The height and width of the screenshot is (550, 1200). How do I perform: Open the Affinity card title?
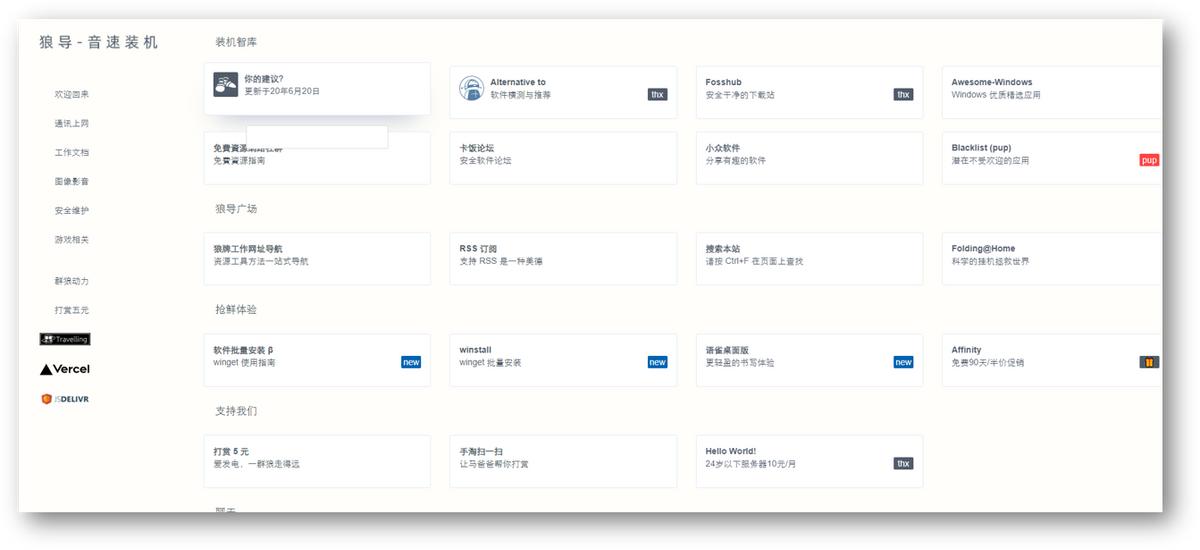tap(967, 350)
